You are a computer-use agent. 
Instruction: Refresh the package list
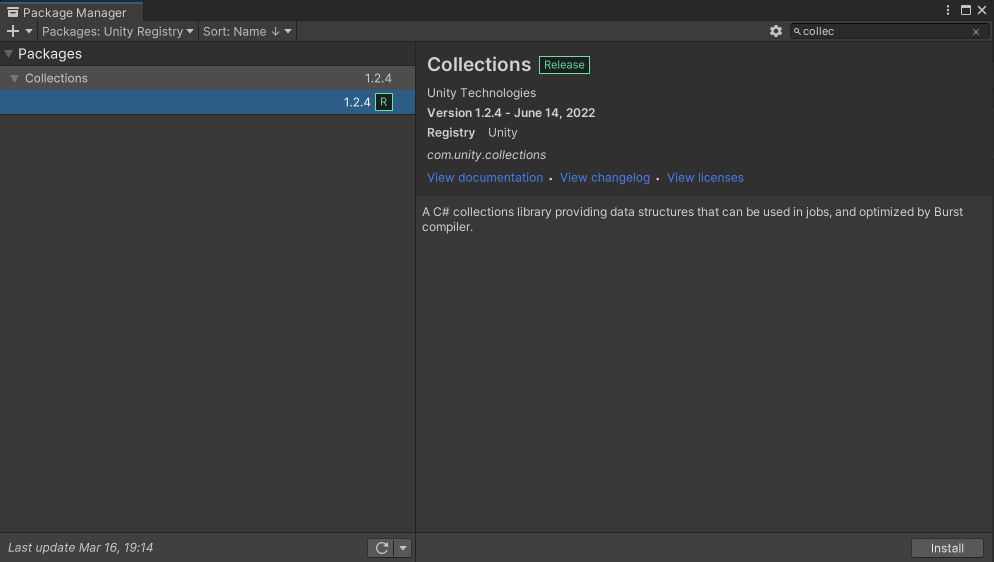(382, 548)
